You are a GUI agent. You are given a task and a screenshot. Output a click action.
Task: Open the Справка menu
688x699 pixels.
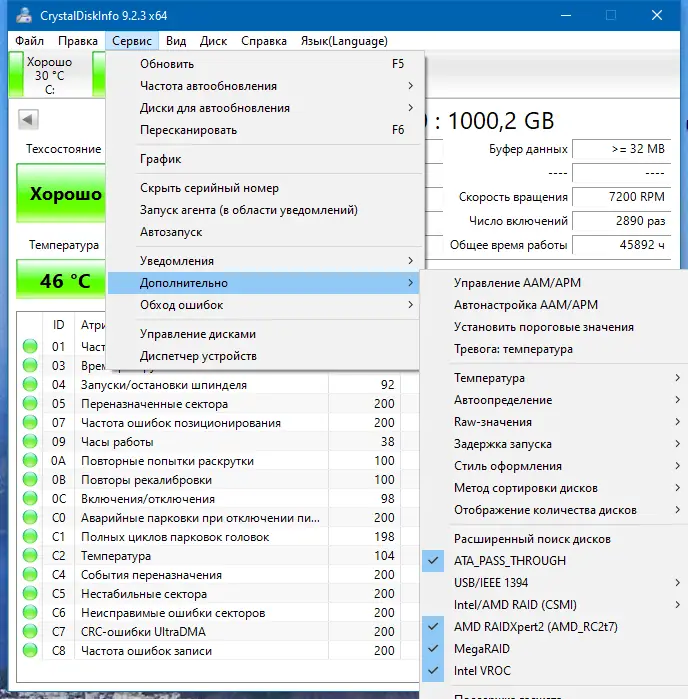click(264, 41)
